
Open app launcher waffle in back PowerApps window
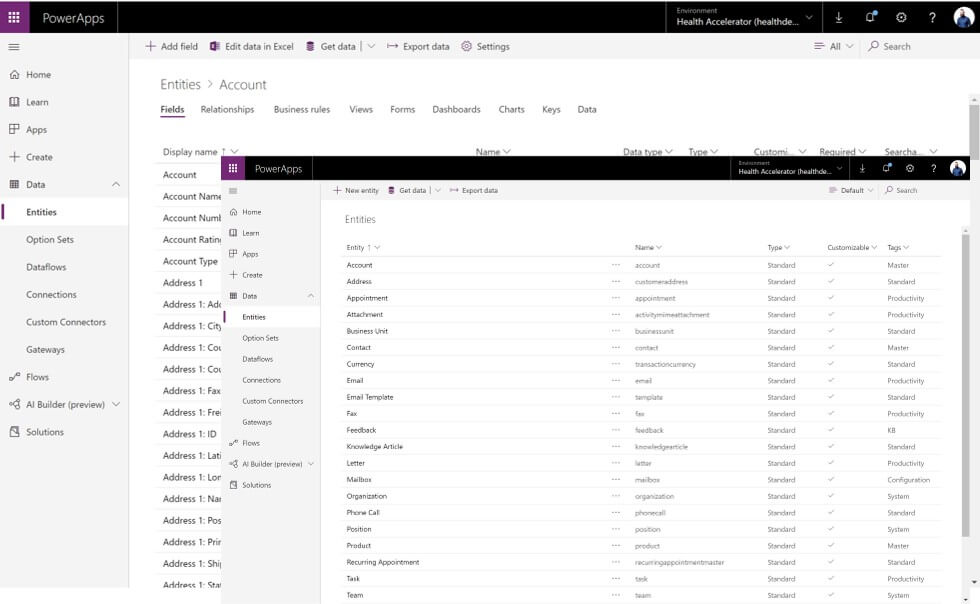[14, 18]
